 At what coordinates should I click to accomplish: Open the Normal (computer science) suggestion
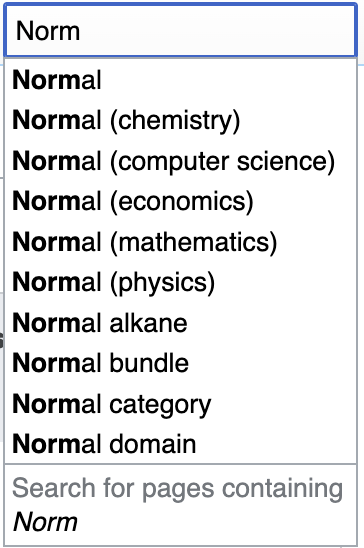click(181, 161)
